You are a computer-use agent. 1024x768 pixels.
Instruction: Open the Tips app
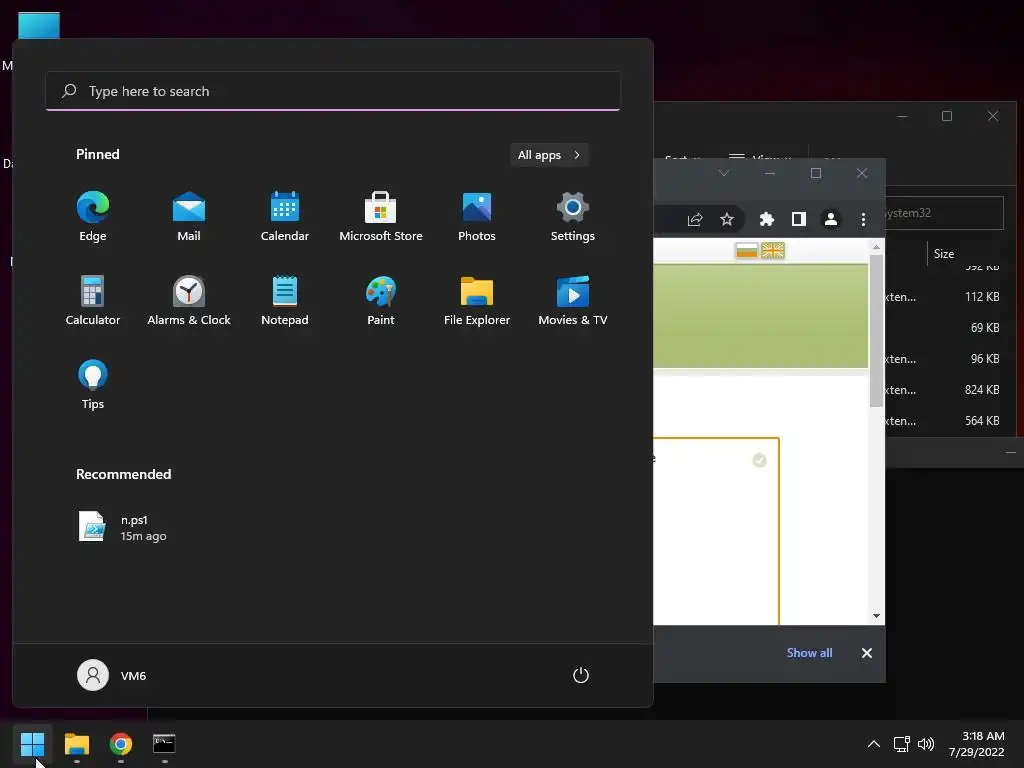pos(93,385)
